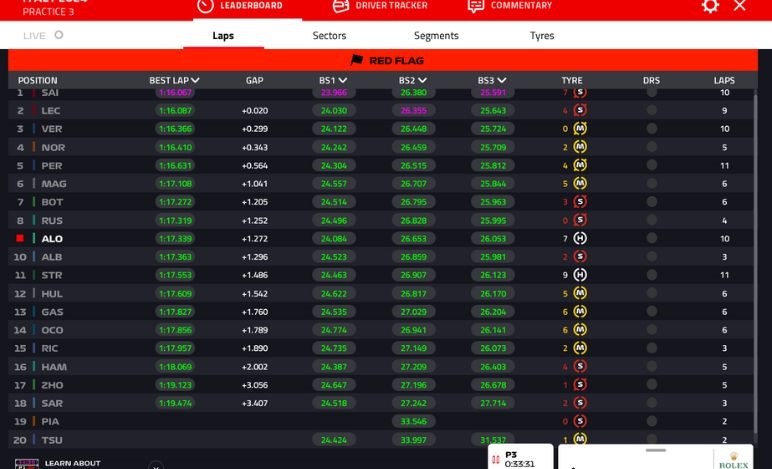Screen dimensions: 772x469
Task: Open settings via the gear icon
Action: [x=710, y=6]
